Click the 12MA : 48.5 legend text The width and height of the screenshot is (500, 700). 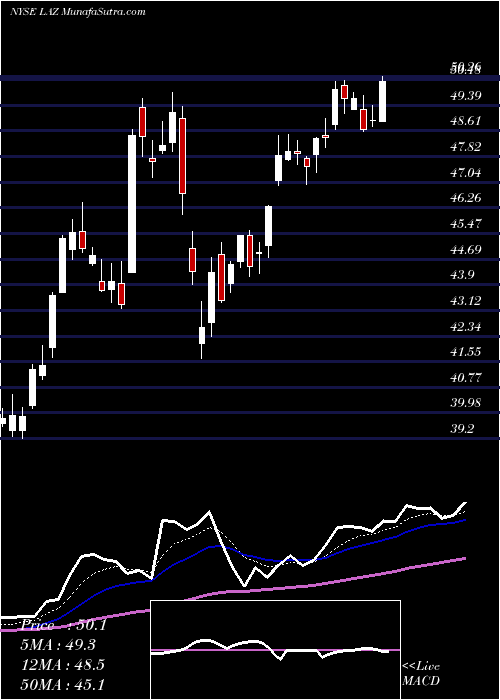pos(62,664)
